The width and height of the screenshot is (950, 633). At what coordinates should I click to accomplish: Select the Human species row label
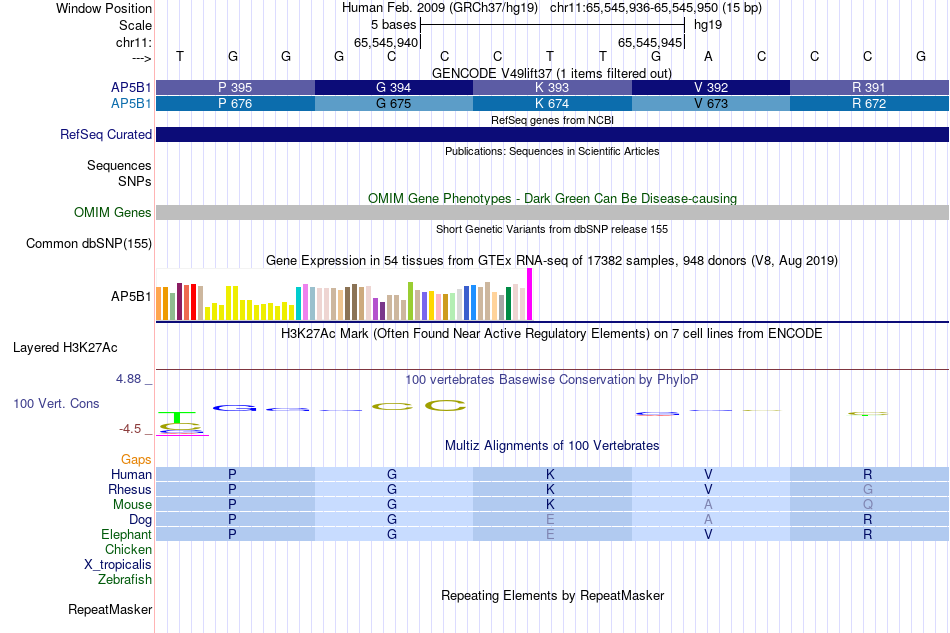tap(131, 474)
